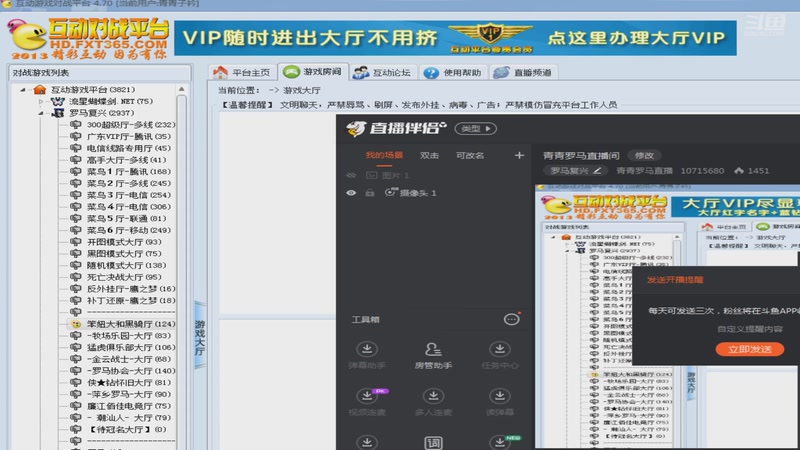Expand the 流星蝴蝶剑.NET tree node
800x450 pixels.
point(41,102)
